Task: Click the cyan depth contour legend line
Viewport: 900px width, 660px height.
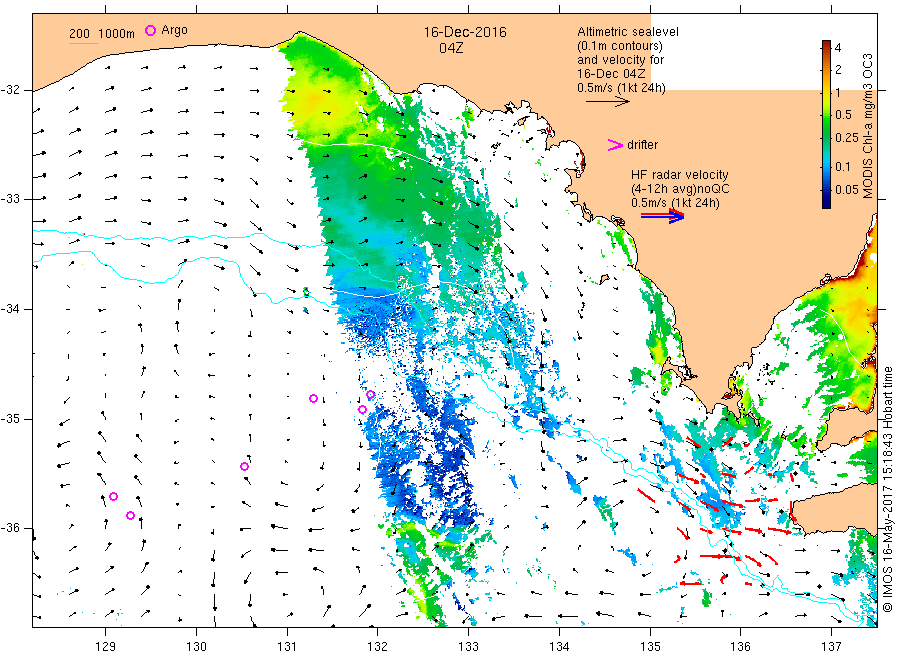Action: coord(83,44)
